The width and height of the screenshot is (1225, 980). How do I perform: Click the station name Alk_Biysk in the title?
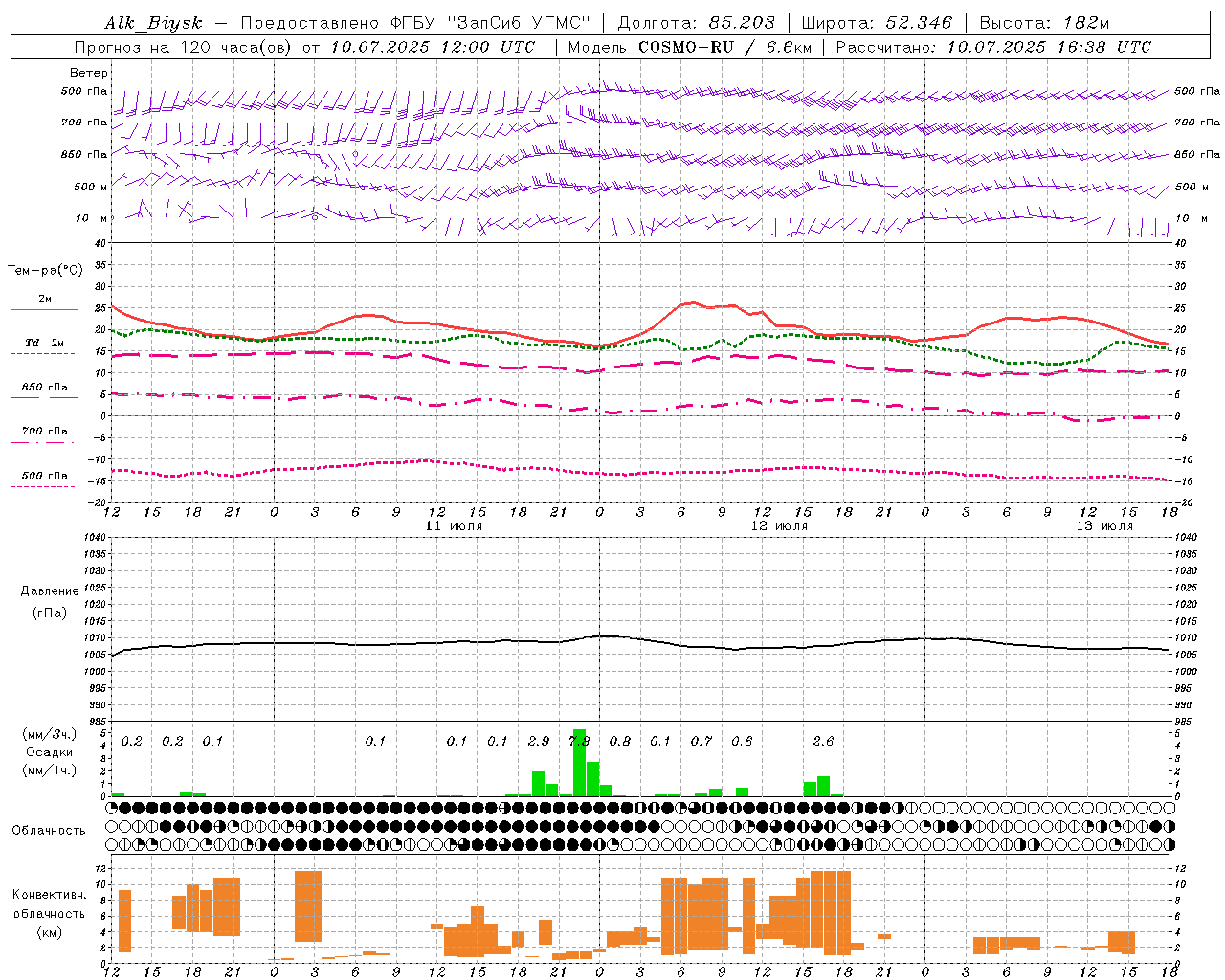pyautogui.click(x=153, y=23)
